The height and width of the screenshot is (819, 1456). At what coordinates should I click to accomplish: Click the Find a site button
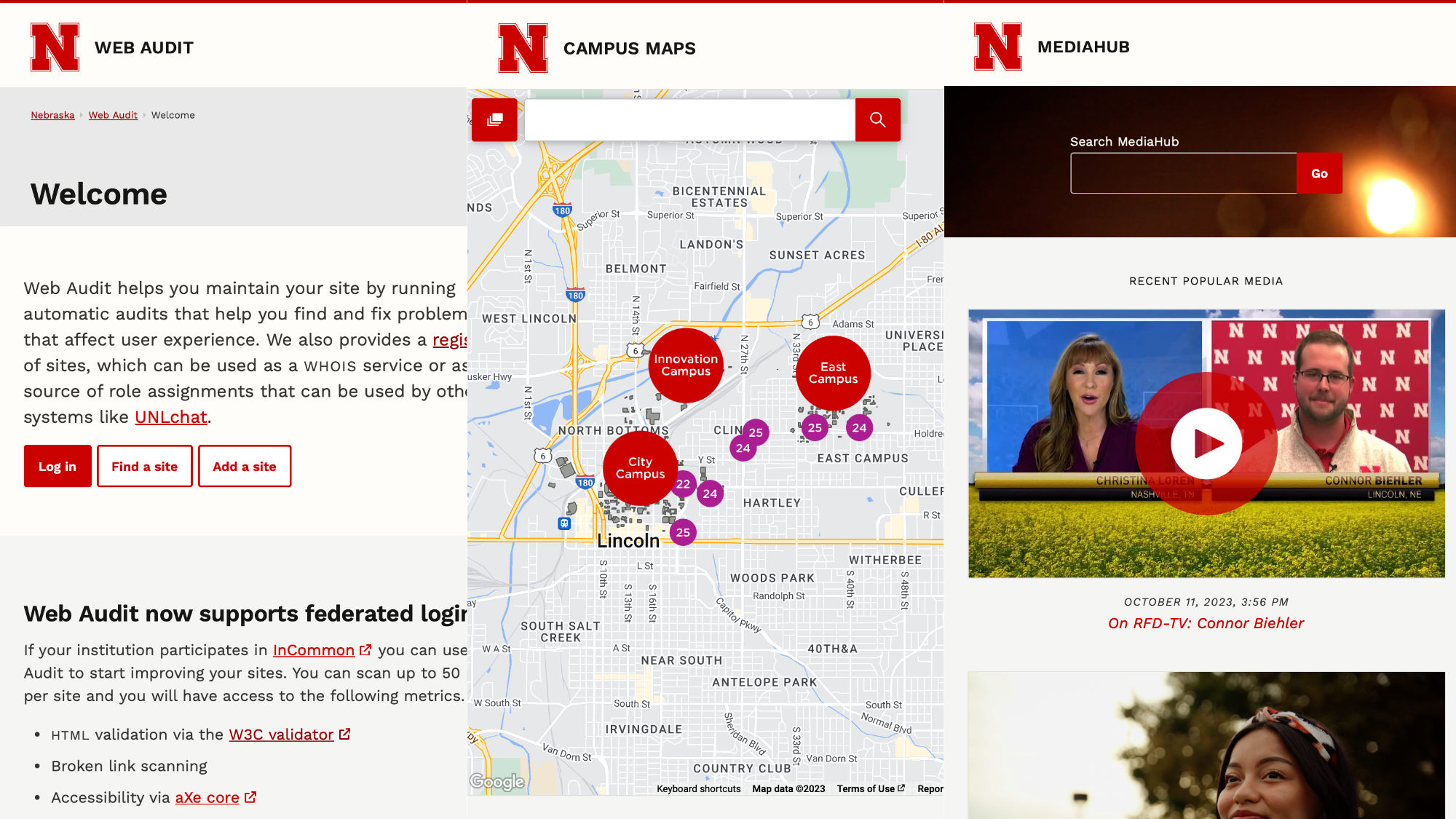[144, 467]
